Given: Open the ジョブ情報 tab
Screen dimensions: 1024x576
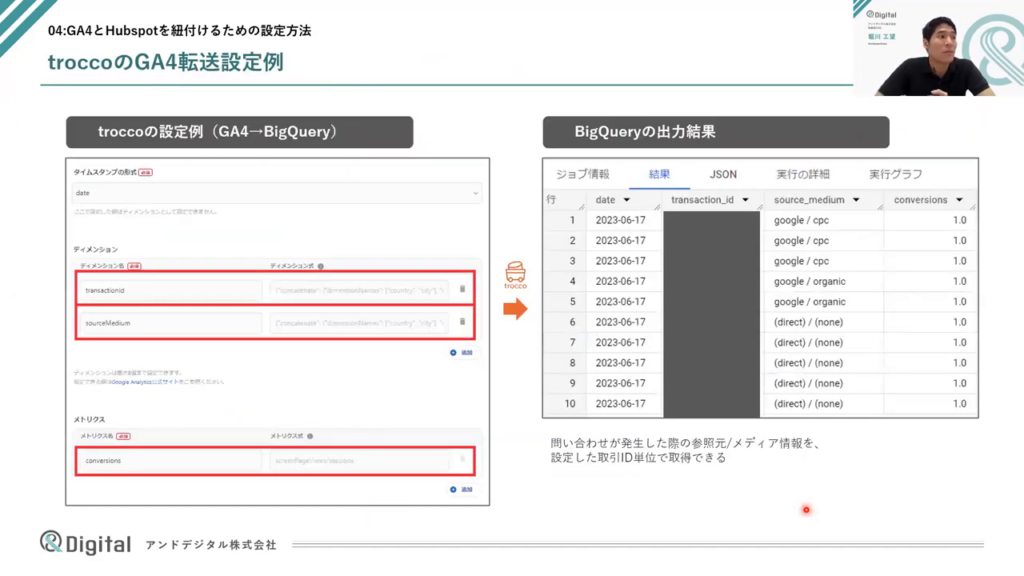Looking at the screenshot, I should pos(582,174).
